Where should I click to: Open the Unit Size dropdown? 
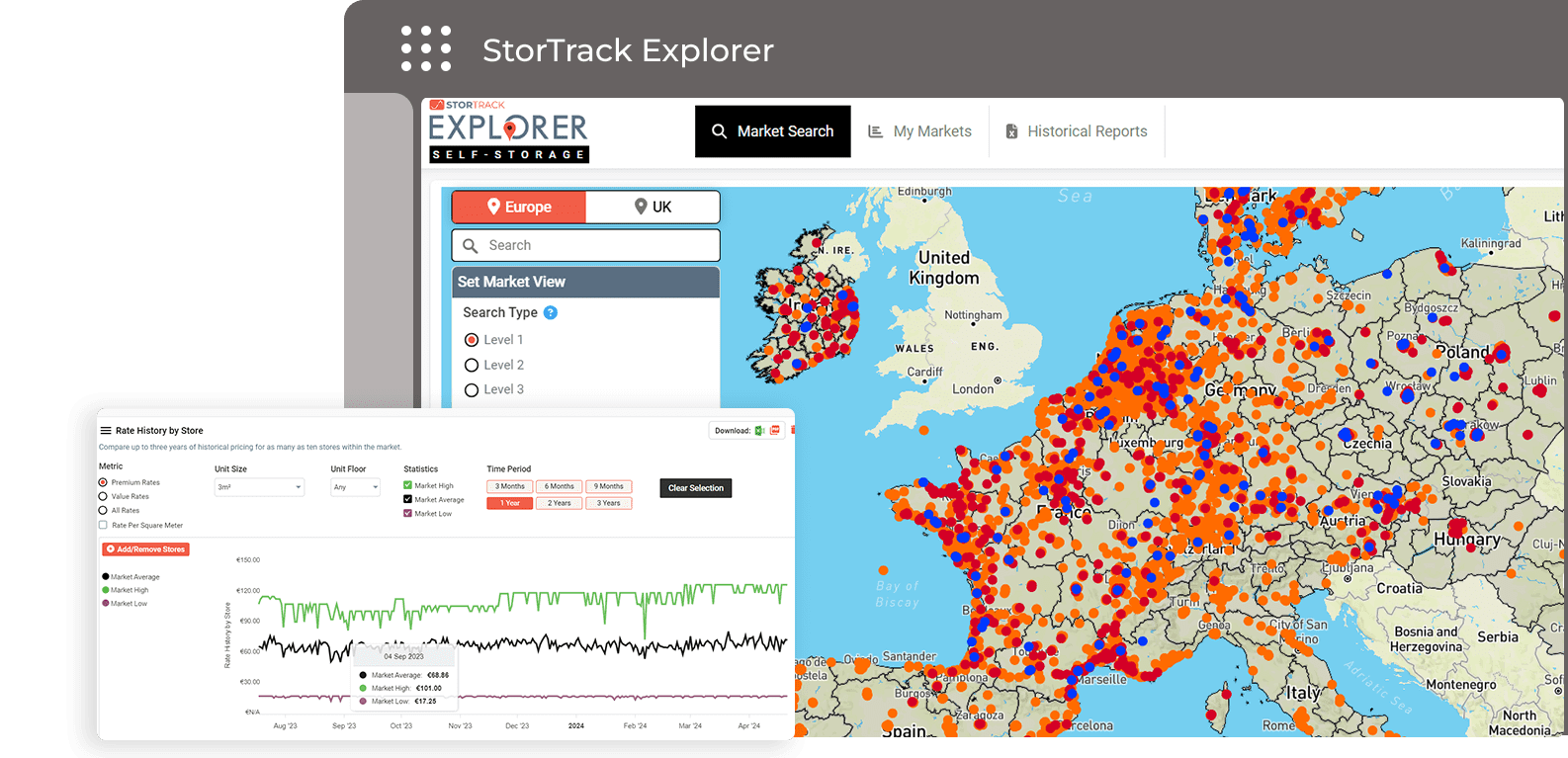click(x=259, y=487)
